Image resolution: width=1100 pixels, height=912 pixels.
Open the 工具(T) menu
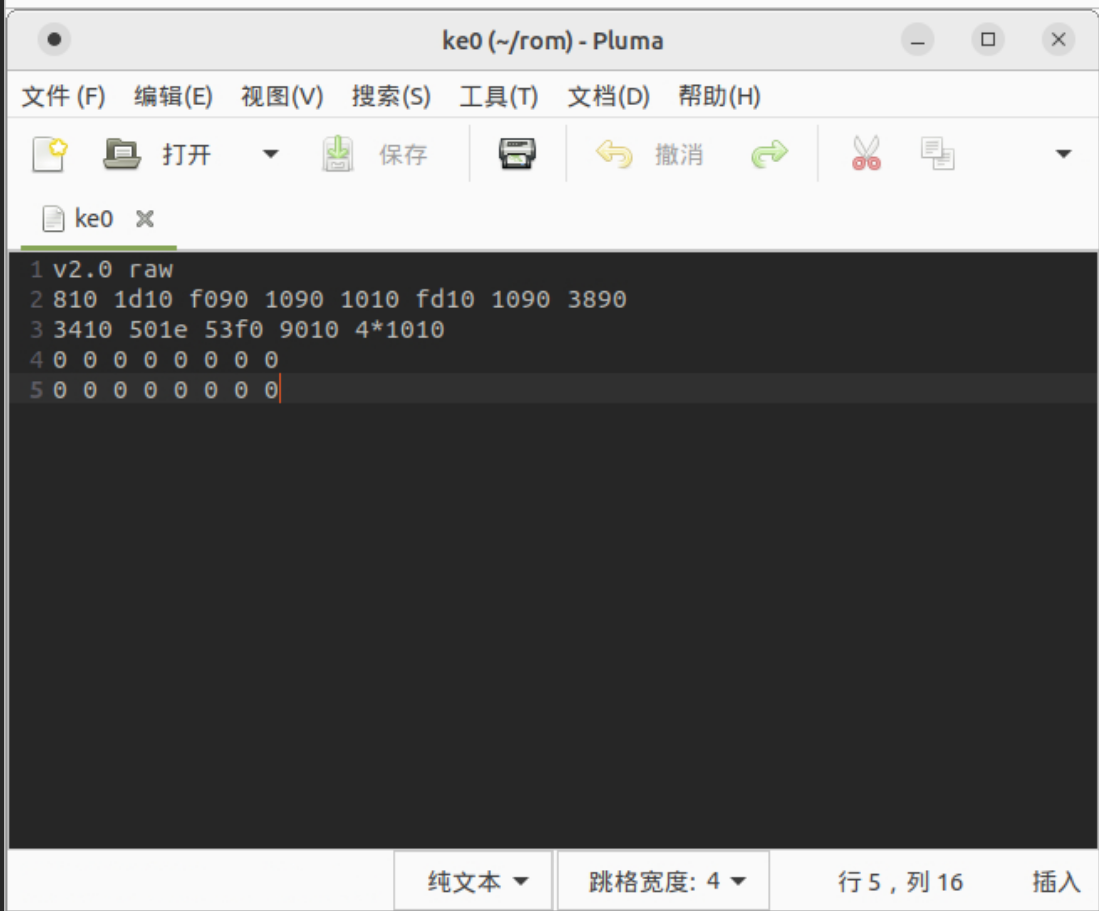pos(498,96)
